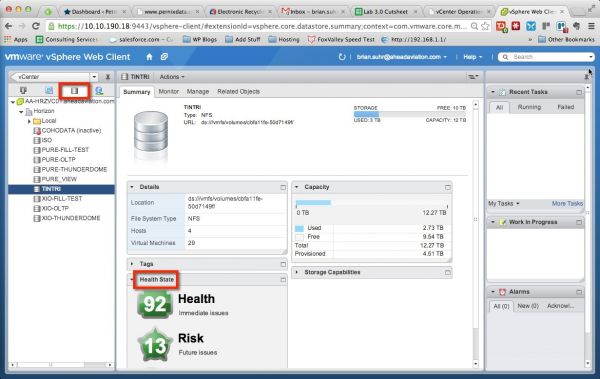Open the user account dropdown
This screenshot has width=600, height=379.
pyautogui.click(x=402, y=57)
